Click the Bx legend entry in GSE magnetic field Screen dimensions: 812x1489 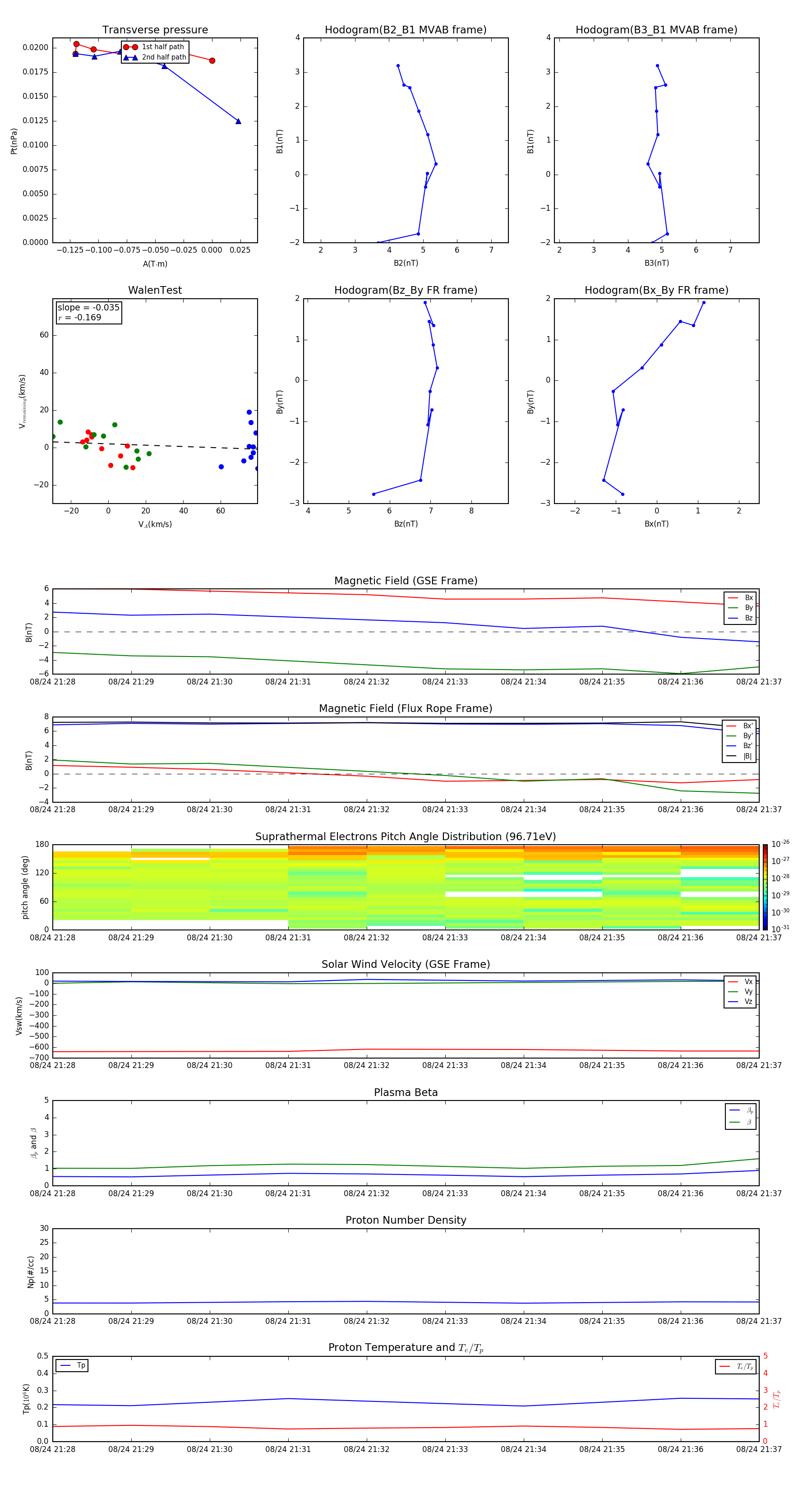point(740,598)
